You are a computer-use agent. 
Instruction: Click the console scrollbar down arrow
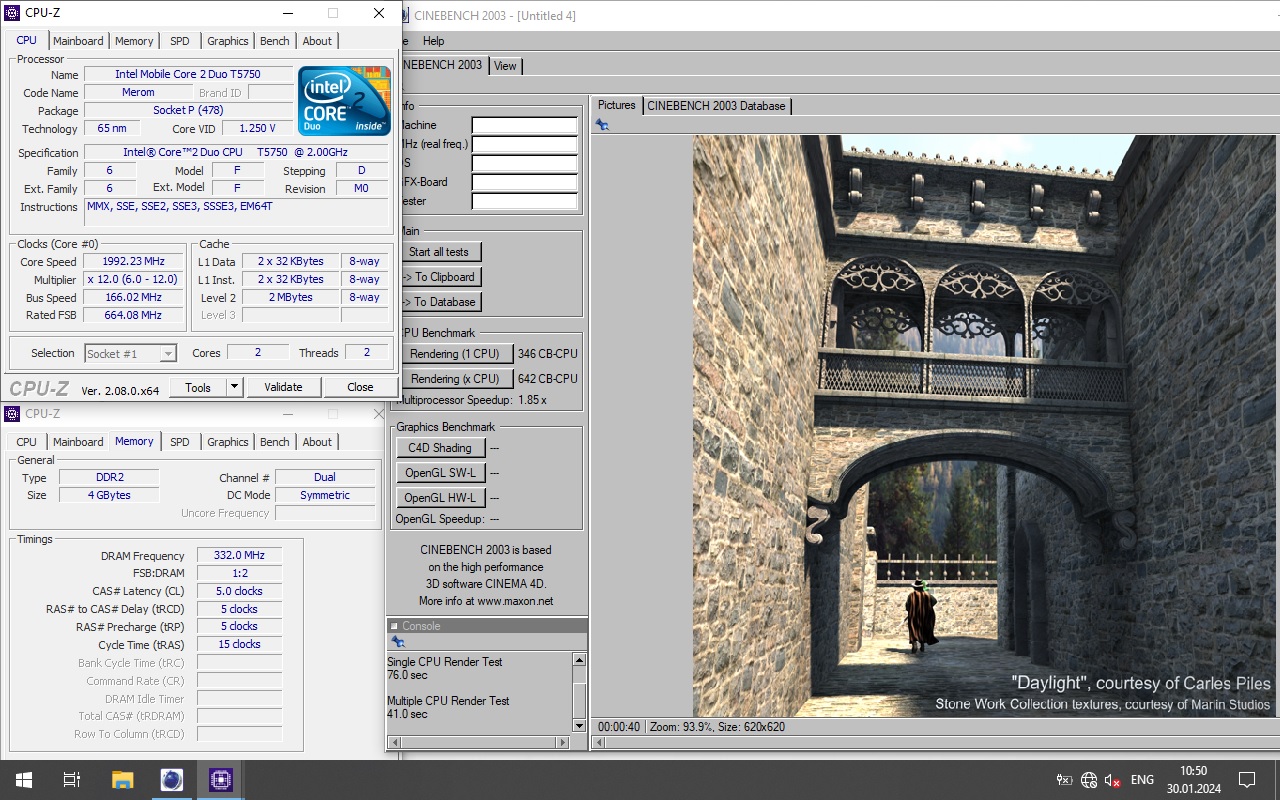pos(579,725)
